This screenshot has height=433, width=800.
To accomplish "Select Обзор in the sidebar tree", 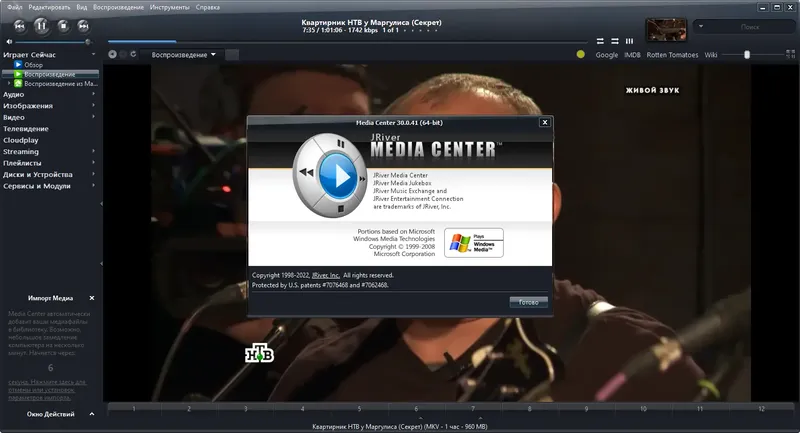I will (x=34, y=65).
